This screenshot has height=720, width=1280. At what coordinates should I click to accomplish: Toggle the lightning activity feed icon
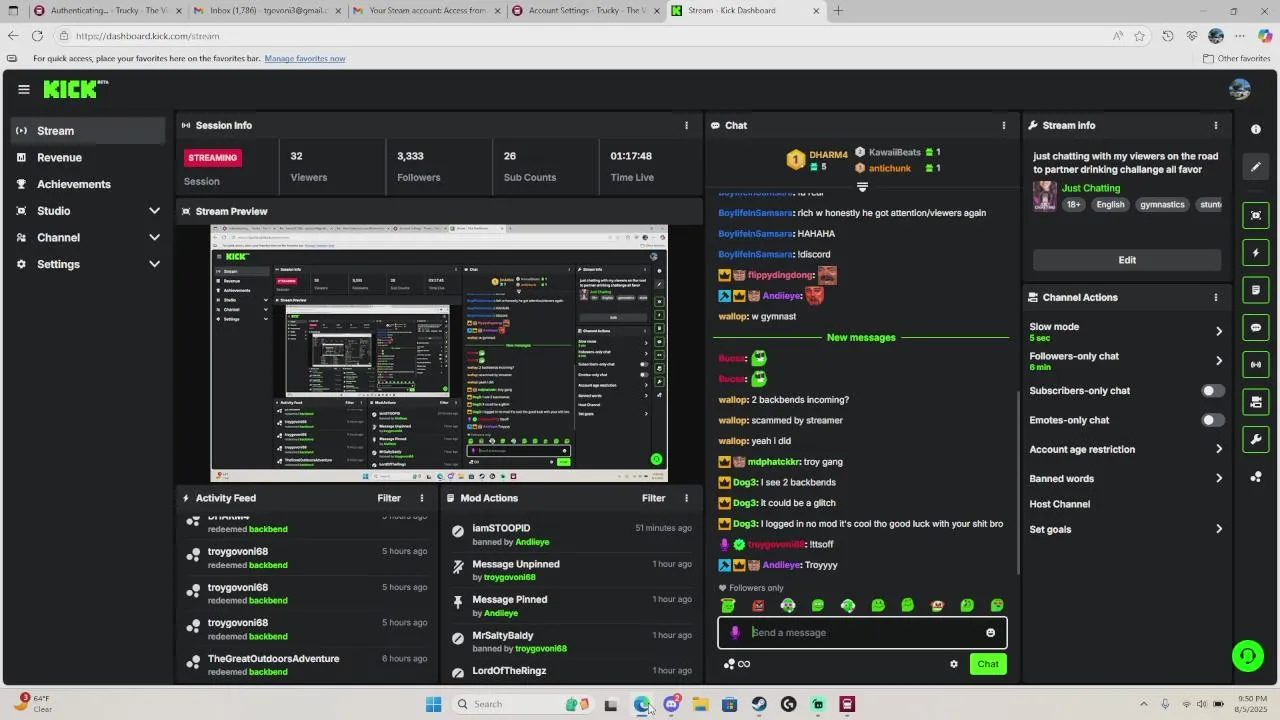coord(1256,253)
